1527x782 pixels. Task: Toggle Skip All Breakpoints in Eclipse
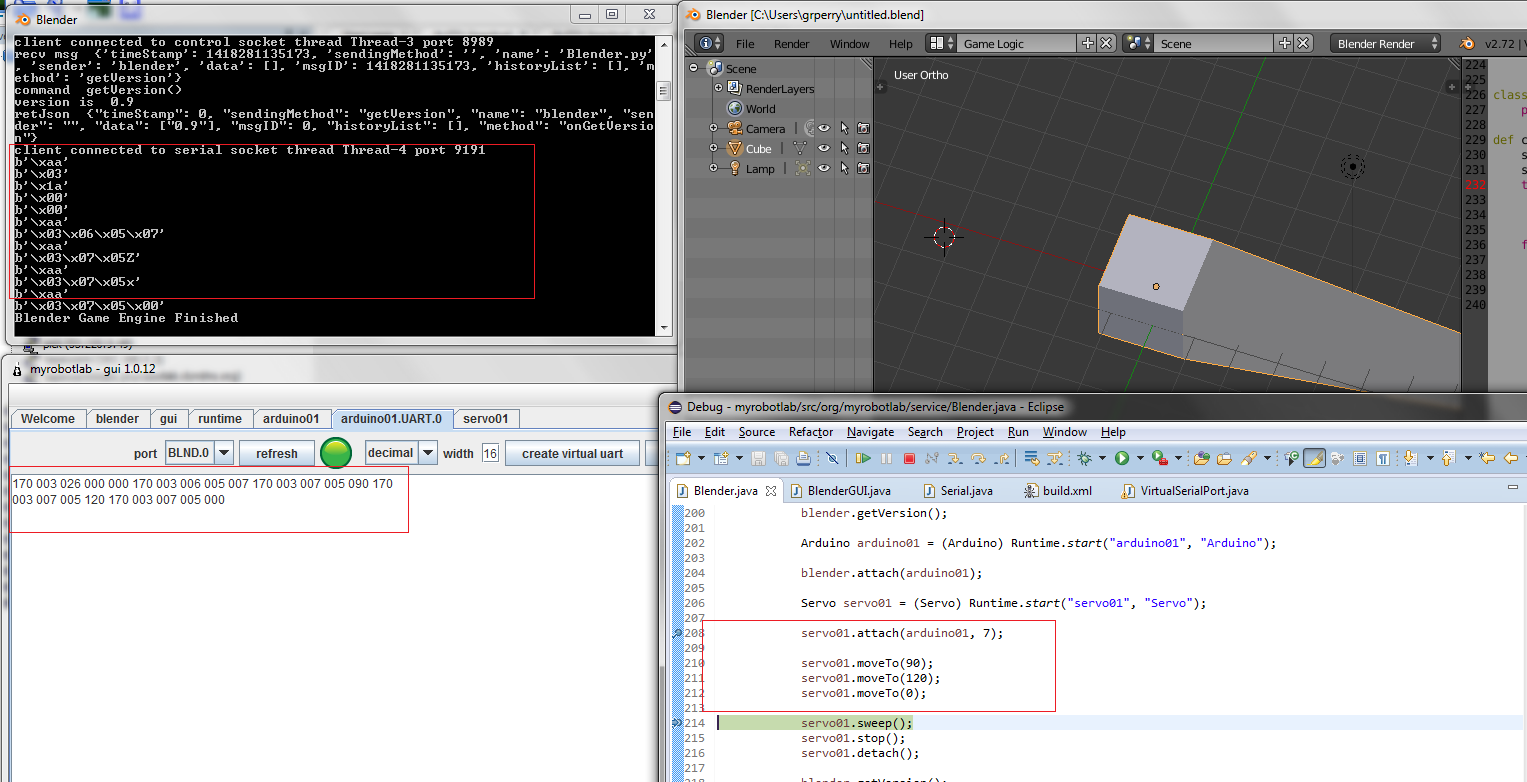pyautogui.click(x=832, y=458)
